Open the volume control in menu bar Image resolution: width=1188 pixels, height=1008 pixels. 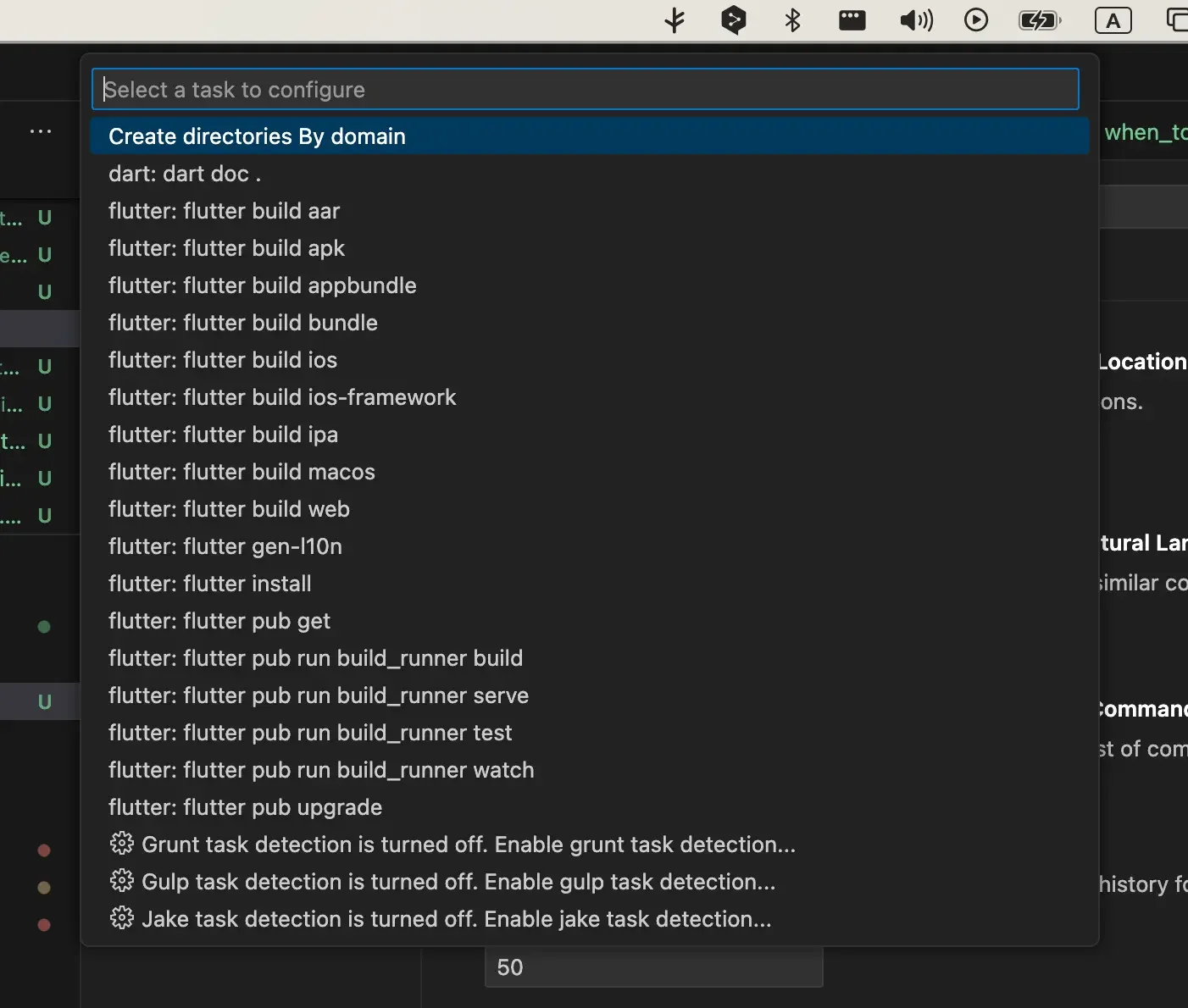click(x=916, y=19)
